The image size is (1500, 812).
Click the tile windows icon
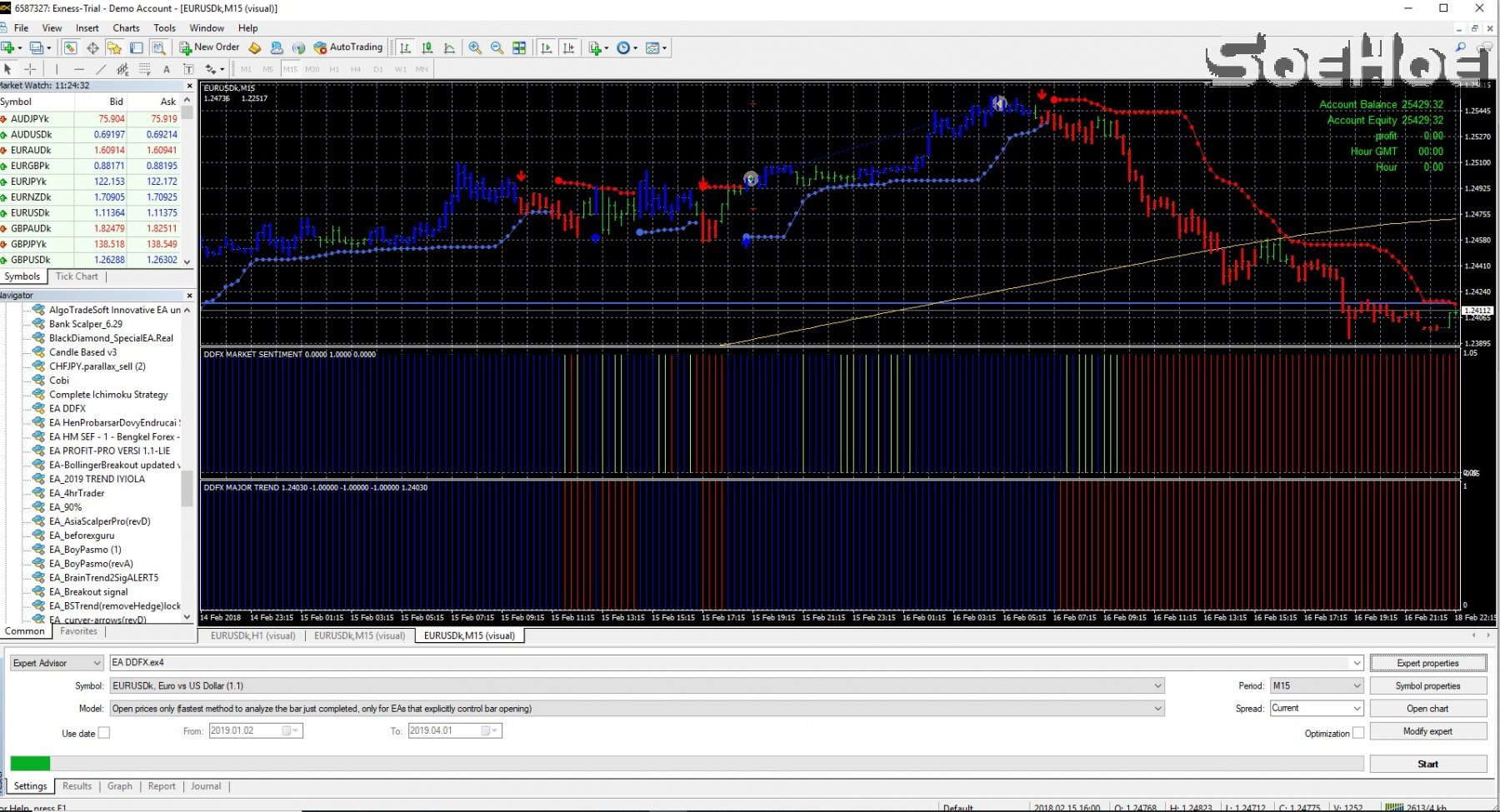519,48
